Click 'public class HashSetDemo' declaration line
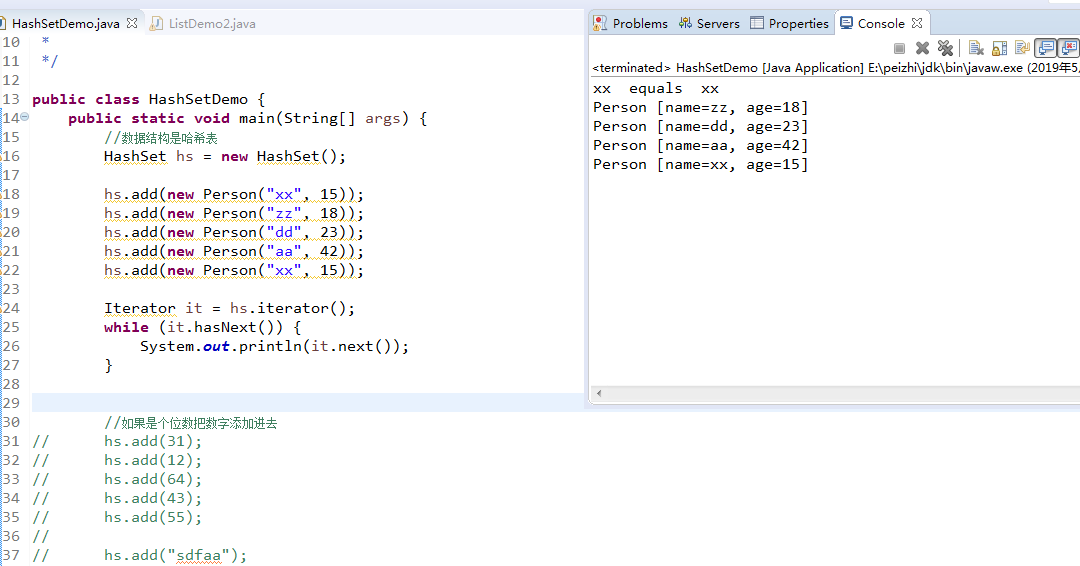 point(148,99)
